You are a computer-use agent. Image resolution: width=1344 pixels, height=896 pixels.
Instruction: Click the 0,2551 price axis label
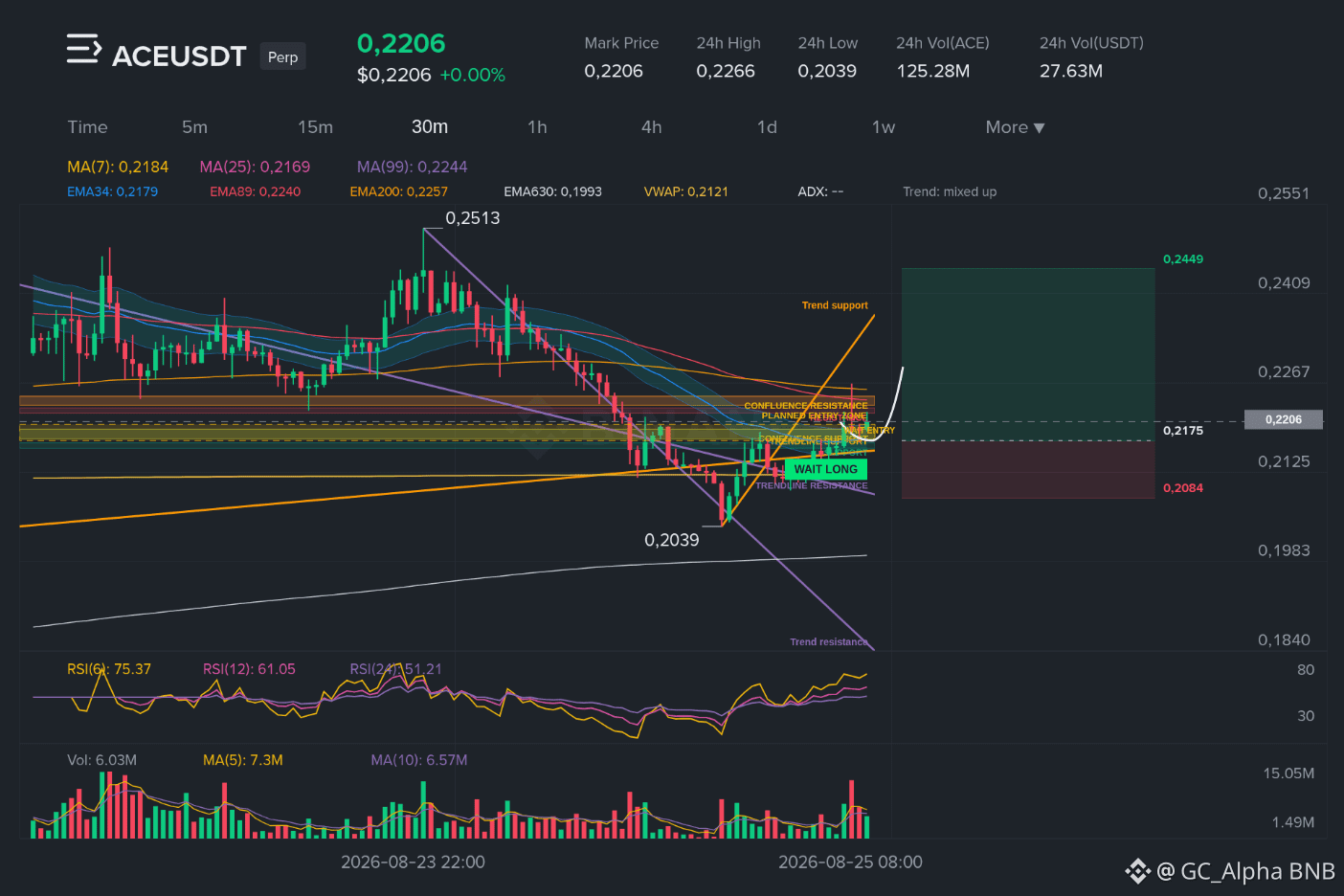tap(1284, 193)
